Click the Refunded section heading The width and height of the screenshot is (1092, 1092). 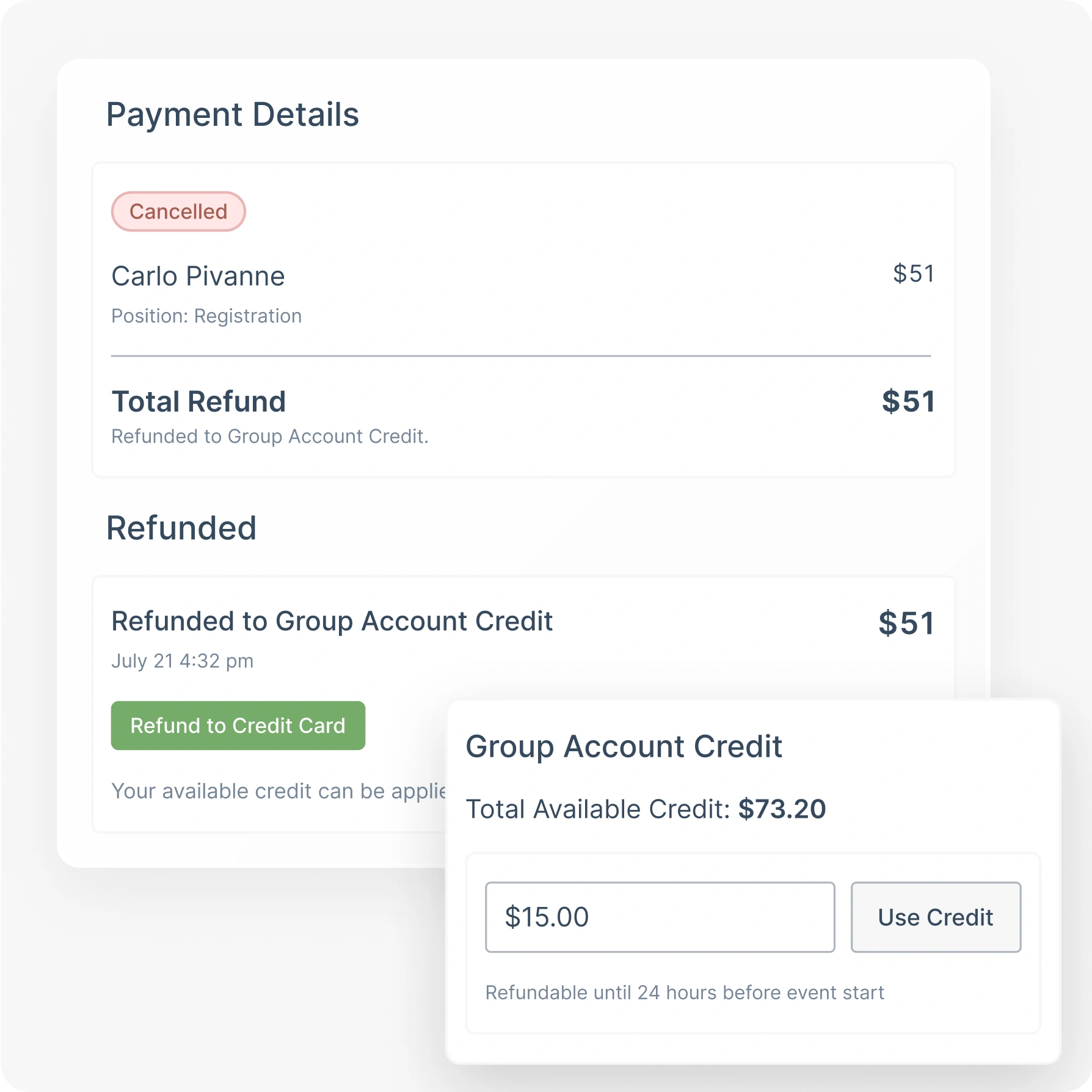tap(181, 528)
